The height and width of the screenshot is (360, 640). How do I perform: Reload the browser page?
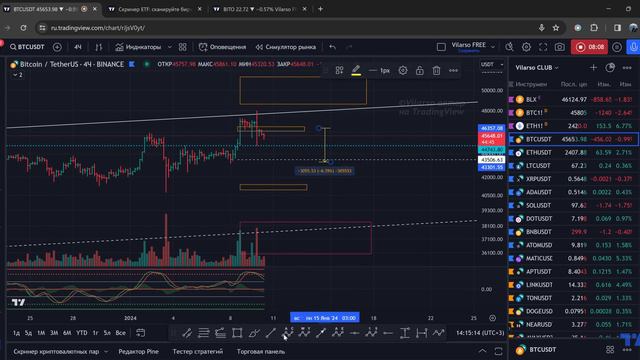(x=23, y=28)
